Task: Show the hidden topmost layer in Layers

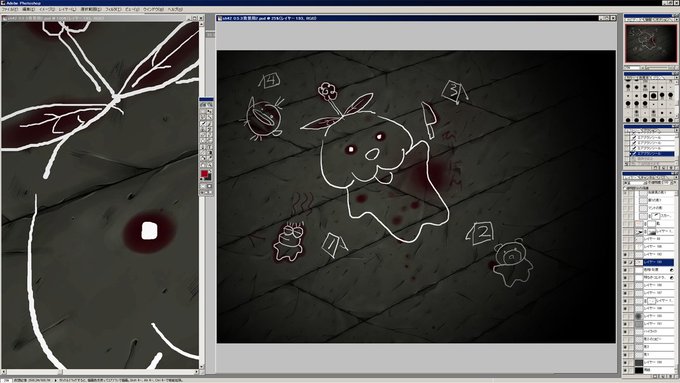Action: (625, 193)
